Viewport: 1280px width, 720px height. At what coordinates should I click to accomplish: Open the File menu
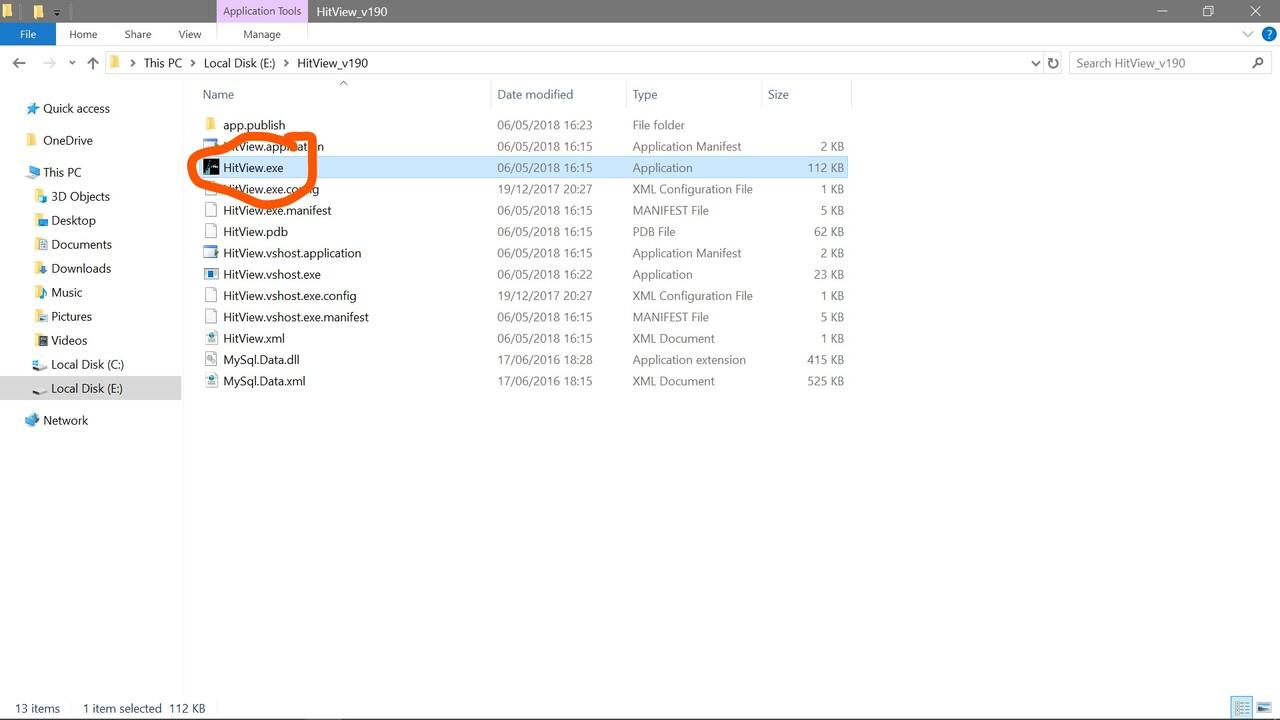point(28,34)
